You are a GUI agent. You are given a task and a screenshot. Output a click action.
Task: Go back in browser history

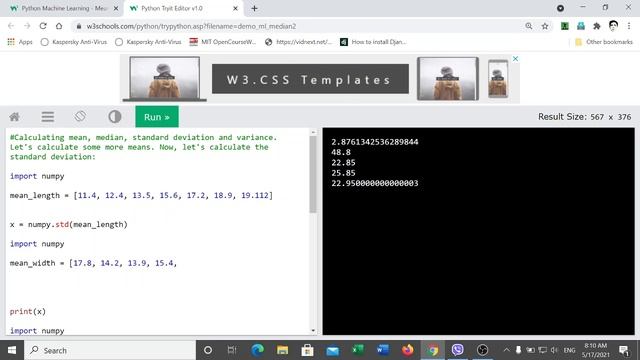(x=11, y=26)
